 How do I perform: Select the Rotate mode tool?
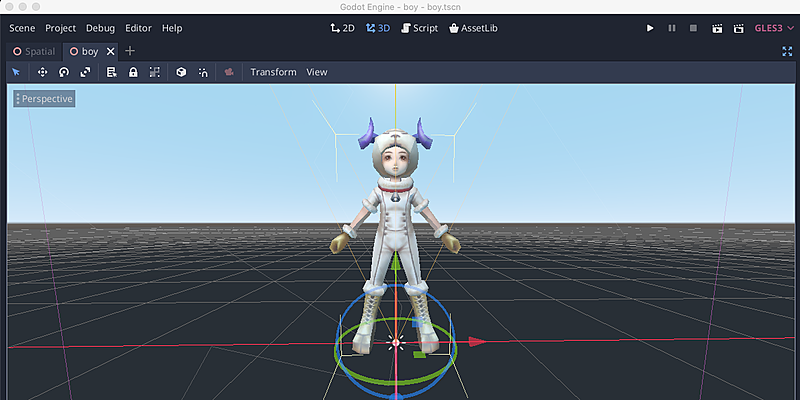click(64, 72)
